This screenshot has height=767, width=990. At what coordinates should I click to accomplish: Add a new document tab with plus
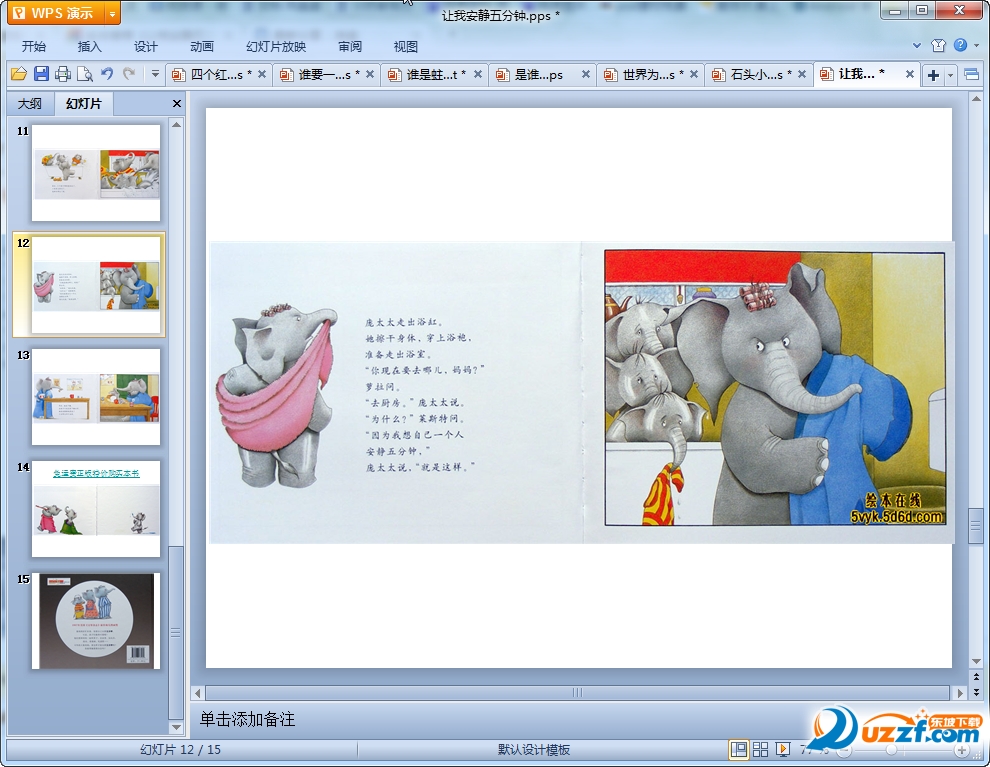(933, 75)
